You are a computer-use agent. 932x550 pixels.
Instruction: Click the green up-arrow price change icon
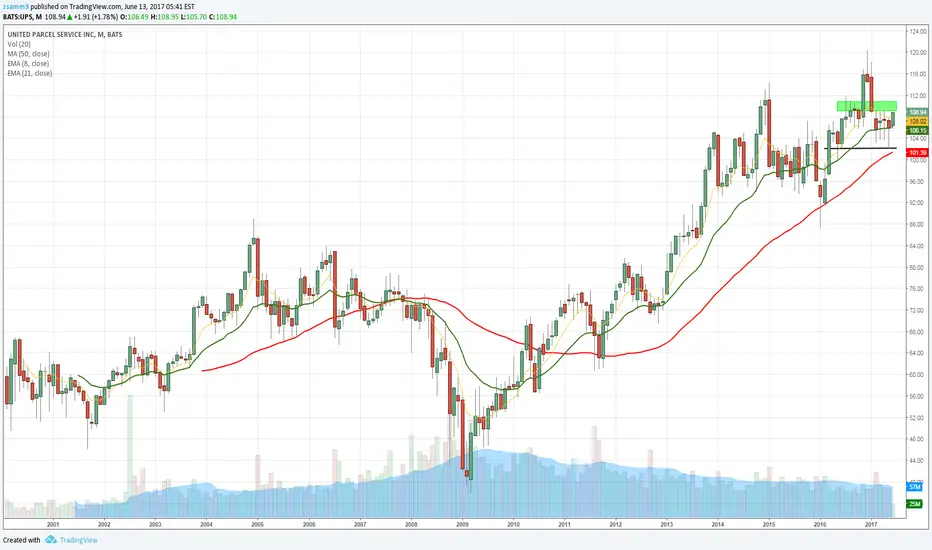tap(70, 17)
